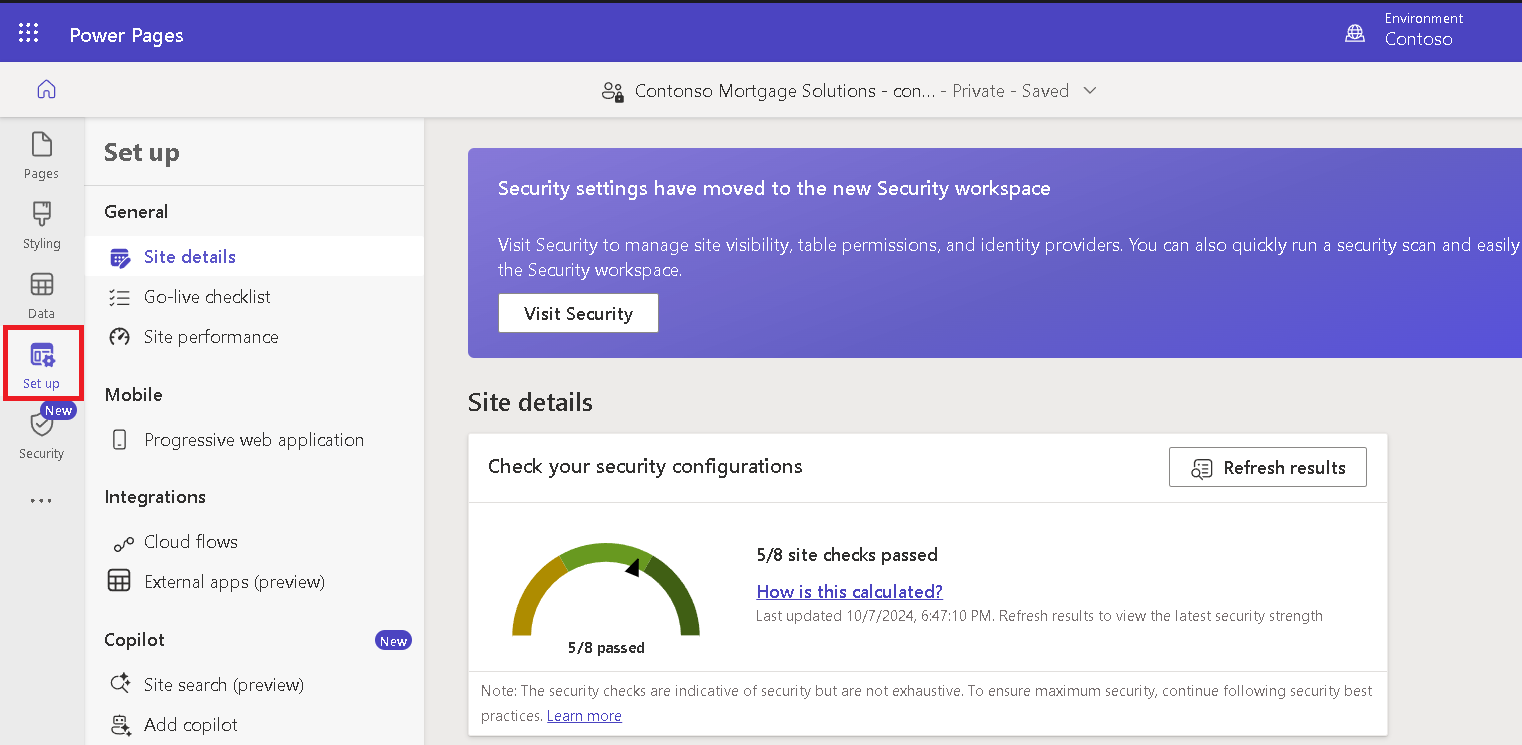Viewport: 1522px width, 745px height.
Task: Open the Pages workspace
Action: [x=41, y=155]
